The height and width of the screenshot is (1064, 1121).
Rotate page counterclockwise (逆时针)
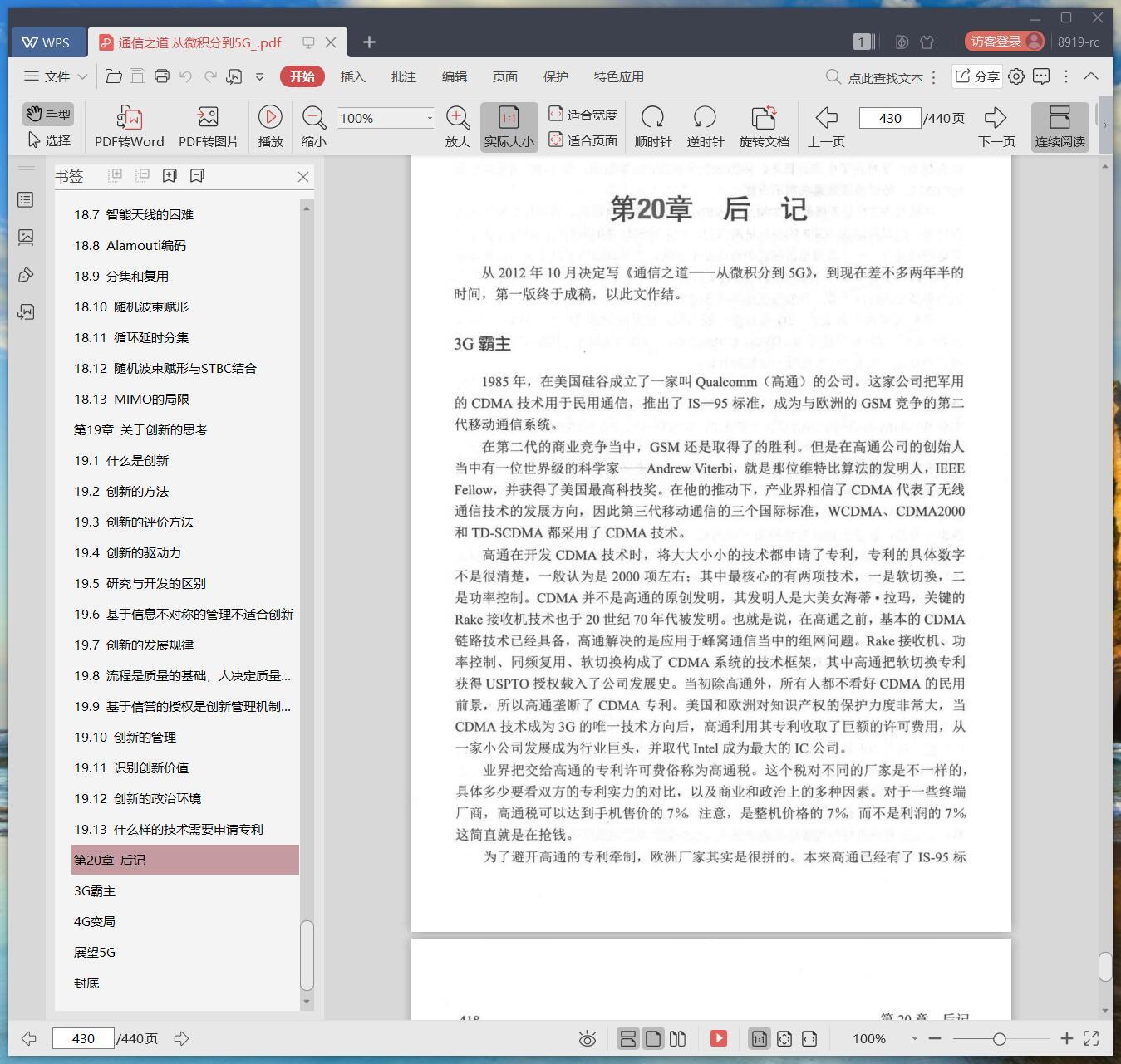pyautogui.click(x=705, y=127)
